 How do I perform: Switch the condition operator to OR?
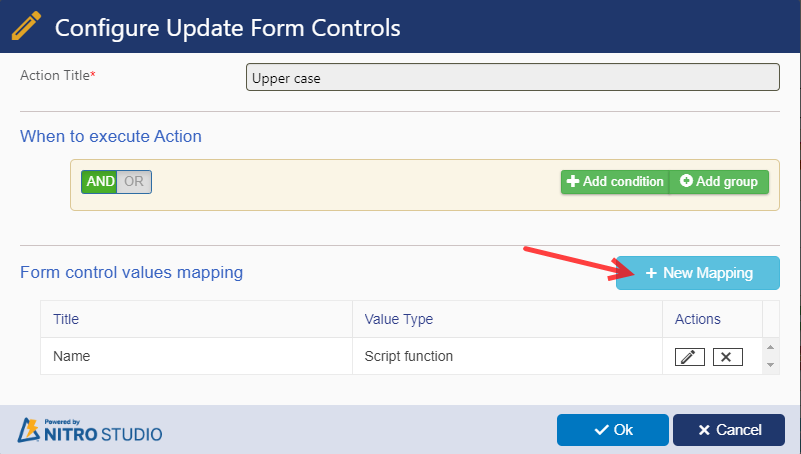click(x=134, y=182)
